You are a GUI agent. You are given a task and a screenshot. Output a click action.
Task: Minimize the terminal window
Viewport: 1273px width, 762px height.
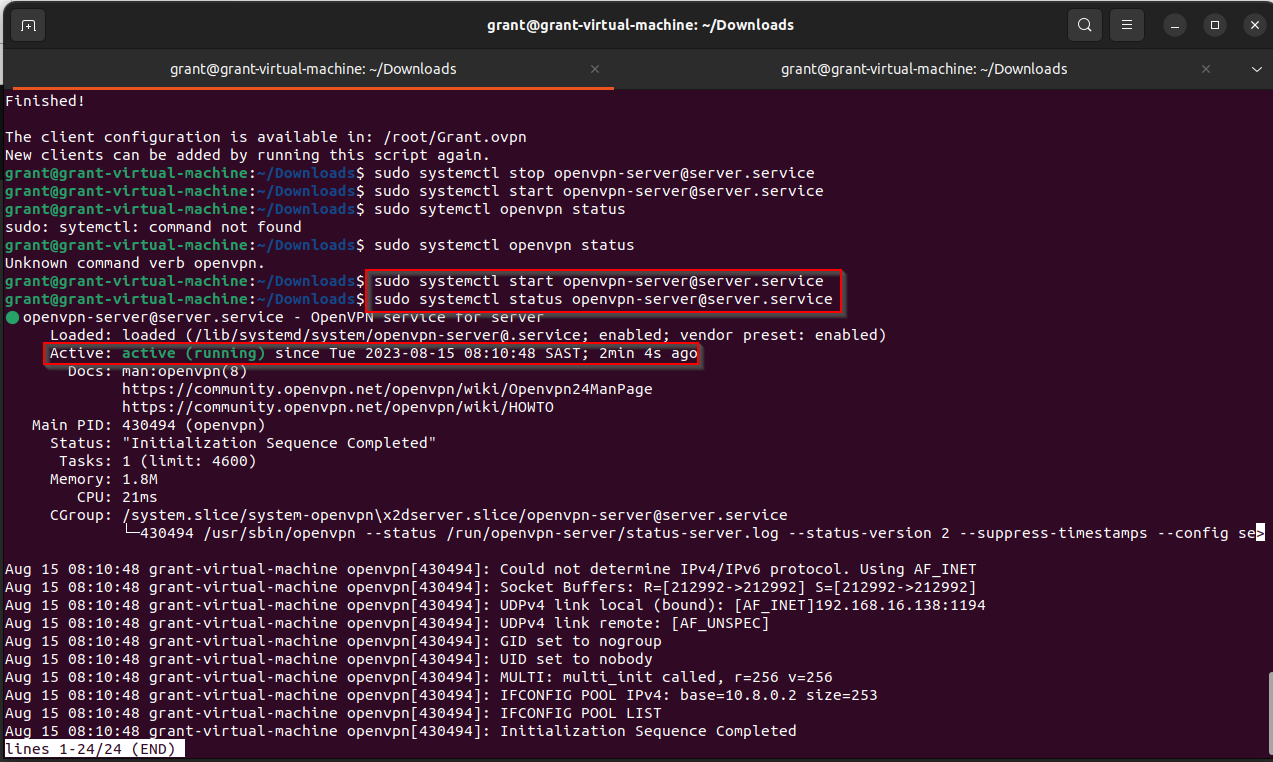tap(1175, 24)
